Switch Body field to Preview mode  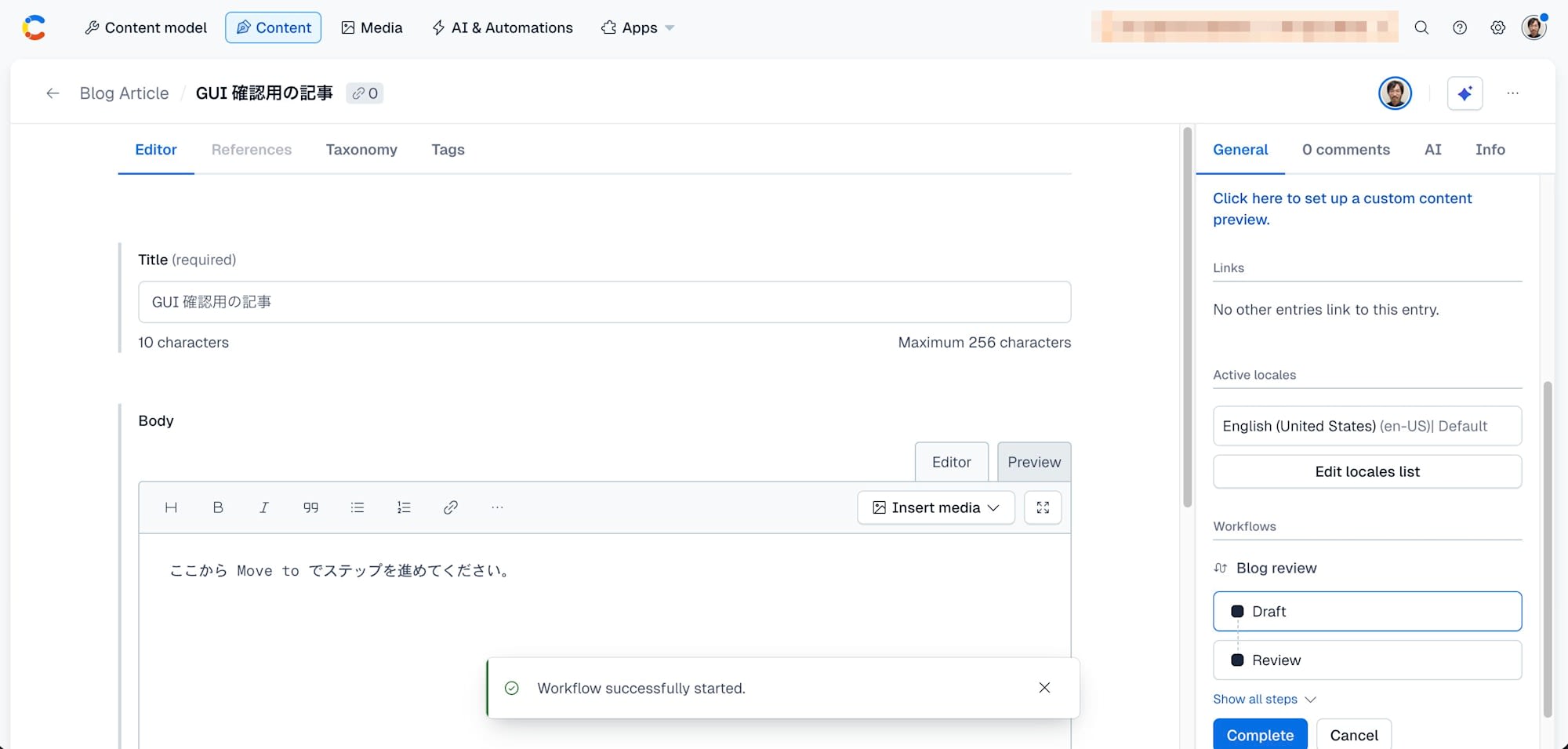[x=1034, y=462]
